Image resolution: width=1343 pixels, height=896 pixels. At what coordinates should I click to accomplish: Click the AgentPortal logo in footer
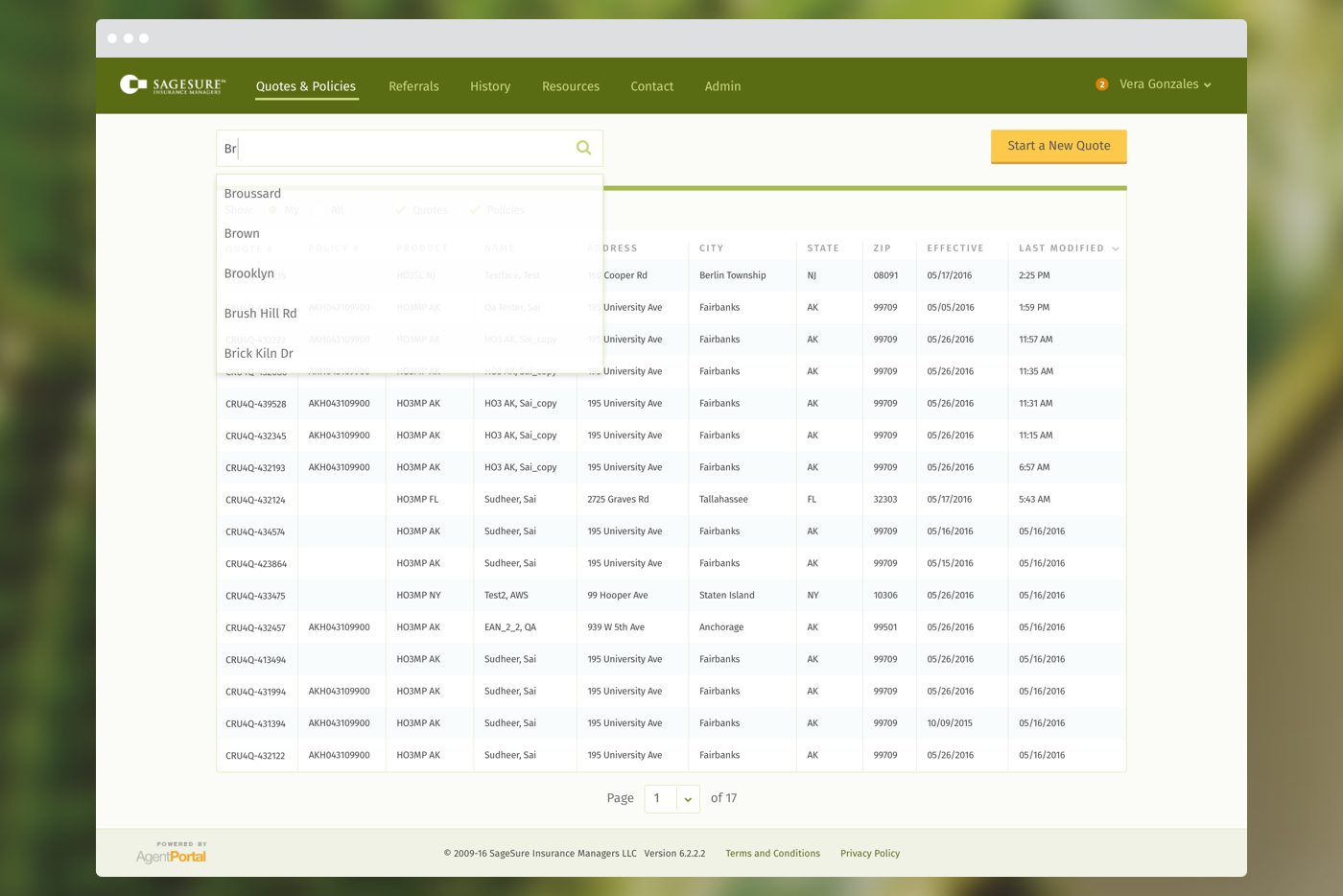[171, 853]
